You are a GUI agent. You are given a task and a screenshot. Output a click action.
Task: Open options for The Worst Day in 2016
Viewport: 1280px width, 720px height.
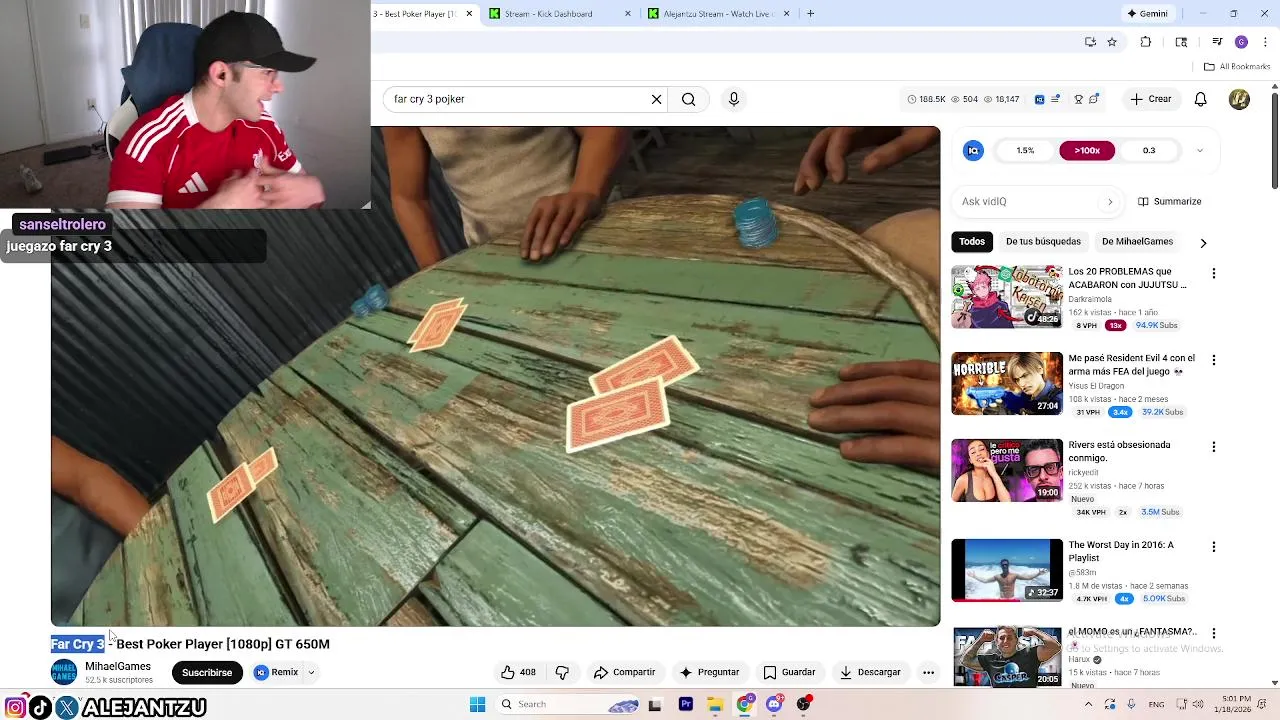(1214, 547)
